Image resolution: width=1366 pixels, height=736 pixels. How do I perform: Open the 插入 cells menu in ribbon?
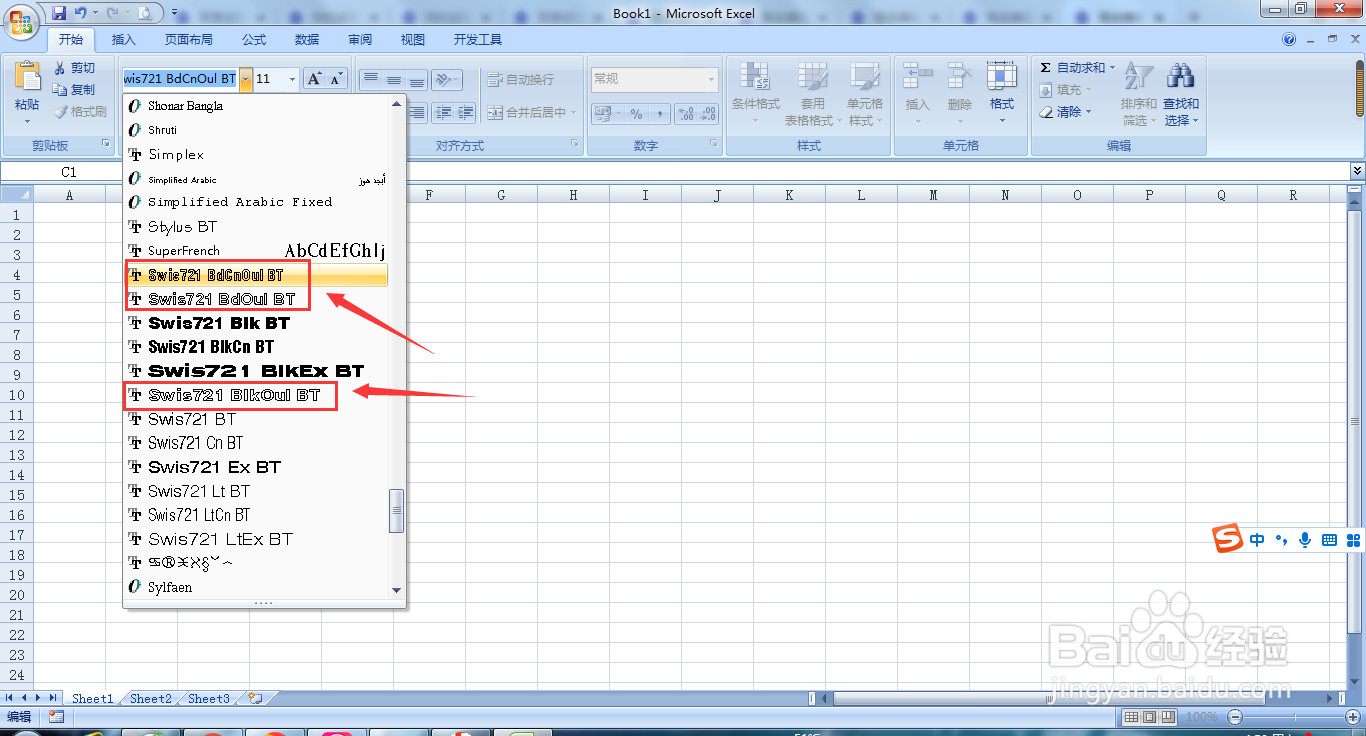[x=917, y=95]
